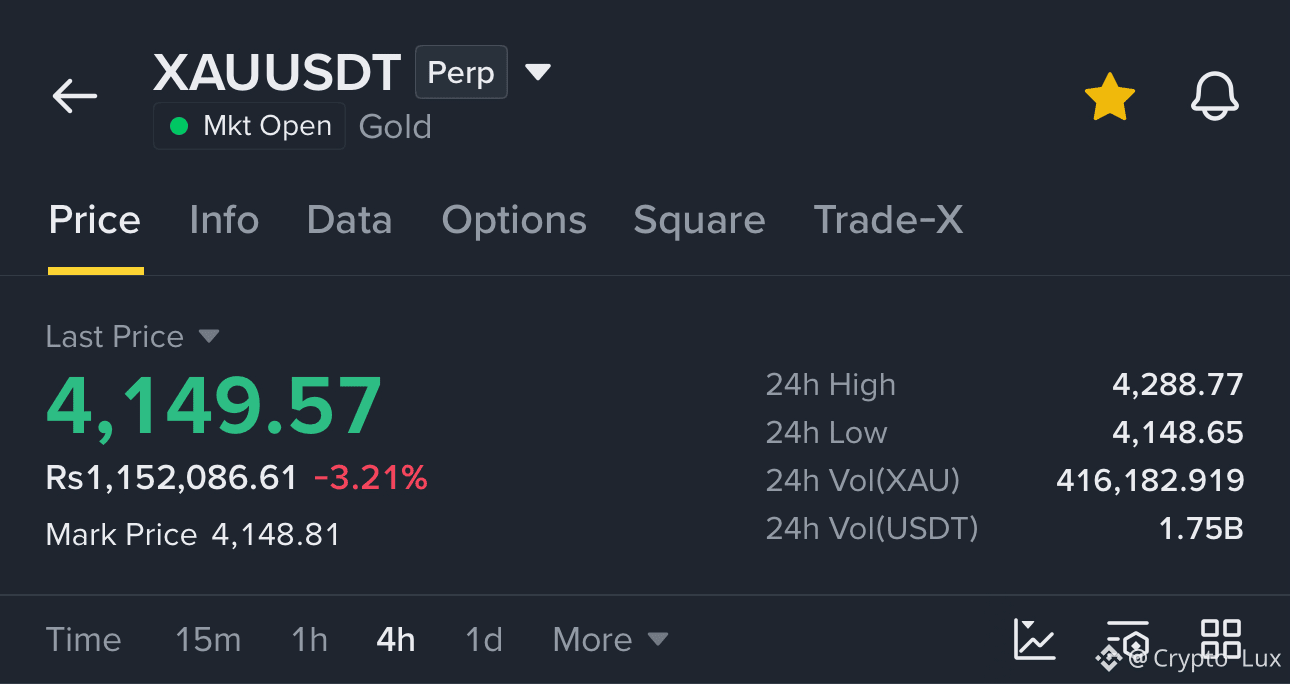Open the Options tab
The height and width of the screenshot is (684, 1290).
coord(514,220)
